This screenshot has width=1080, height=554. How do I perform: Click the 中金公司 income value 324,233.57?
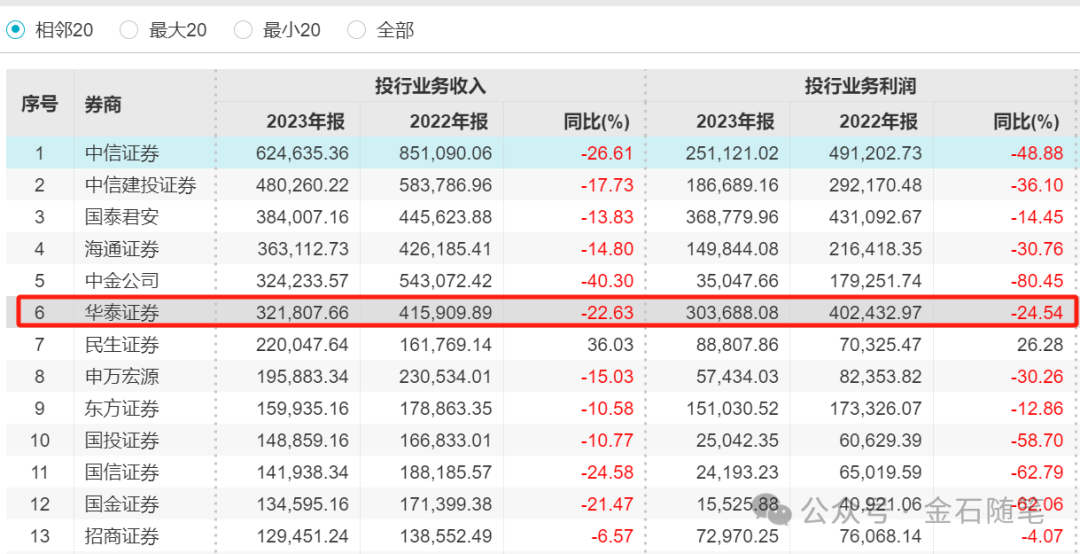(x=305, y=281)
